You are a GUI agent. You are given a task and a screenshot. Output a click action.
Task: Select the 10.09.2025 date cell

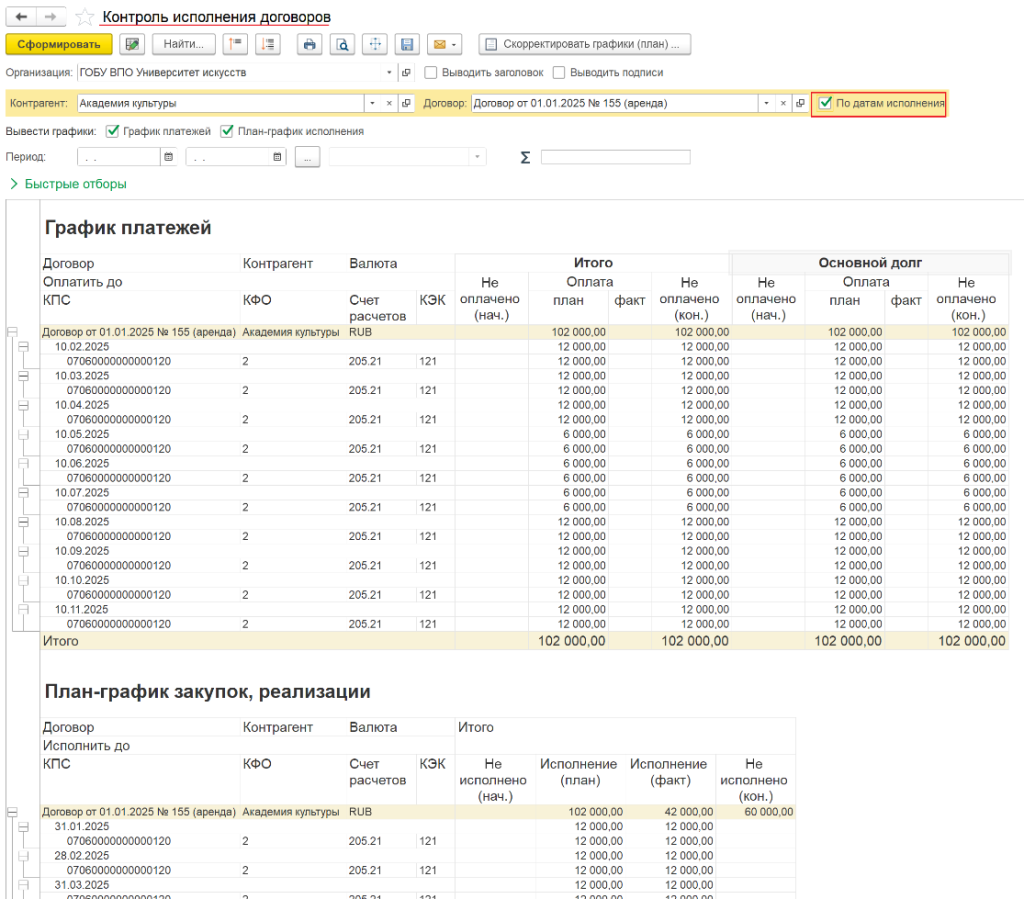(x=82, y=551)
